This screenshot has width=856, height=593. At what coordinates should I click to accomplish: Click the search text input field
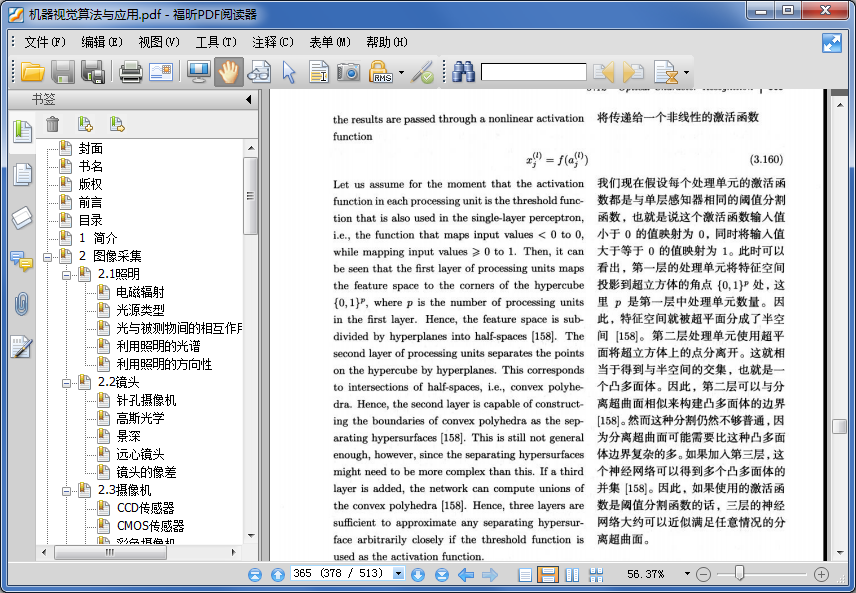[533, 72]
